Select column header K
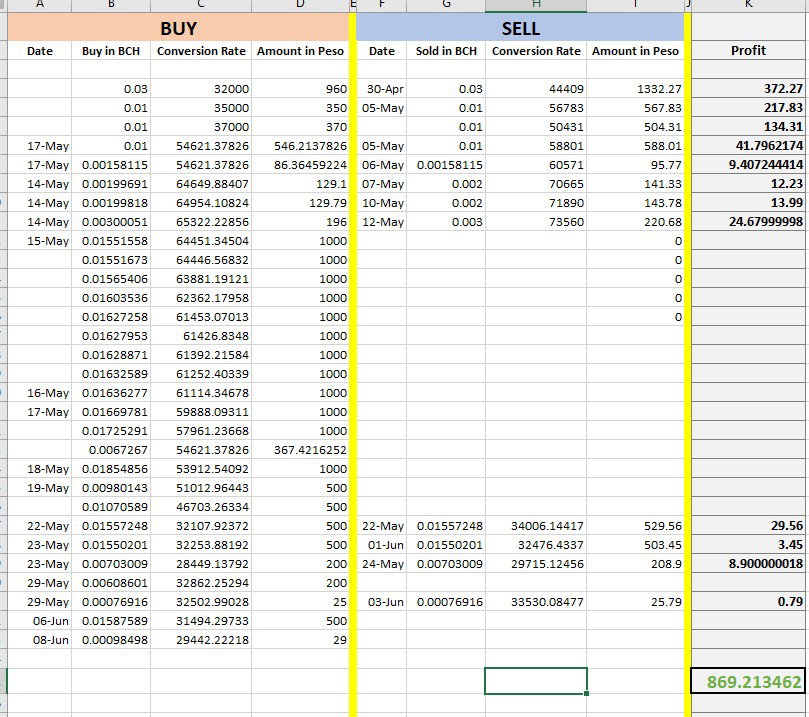 click(x=748, y=5)
